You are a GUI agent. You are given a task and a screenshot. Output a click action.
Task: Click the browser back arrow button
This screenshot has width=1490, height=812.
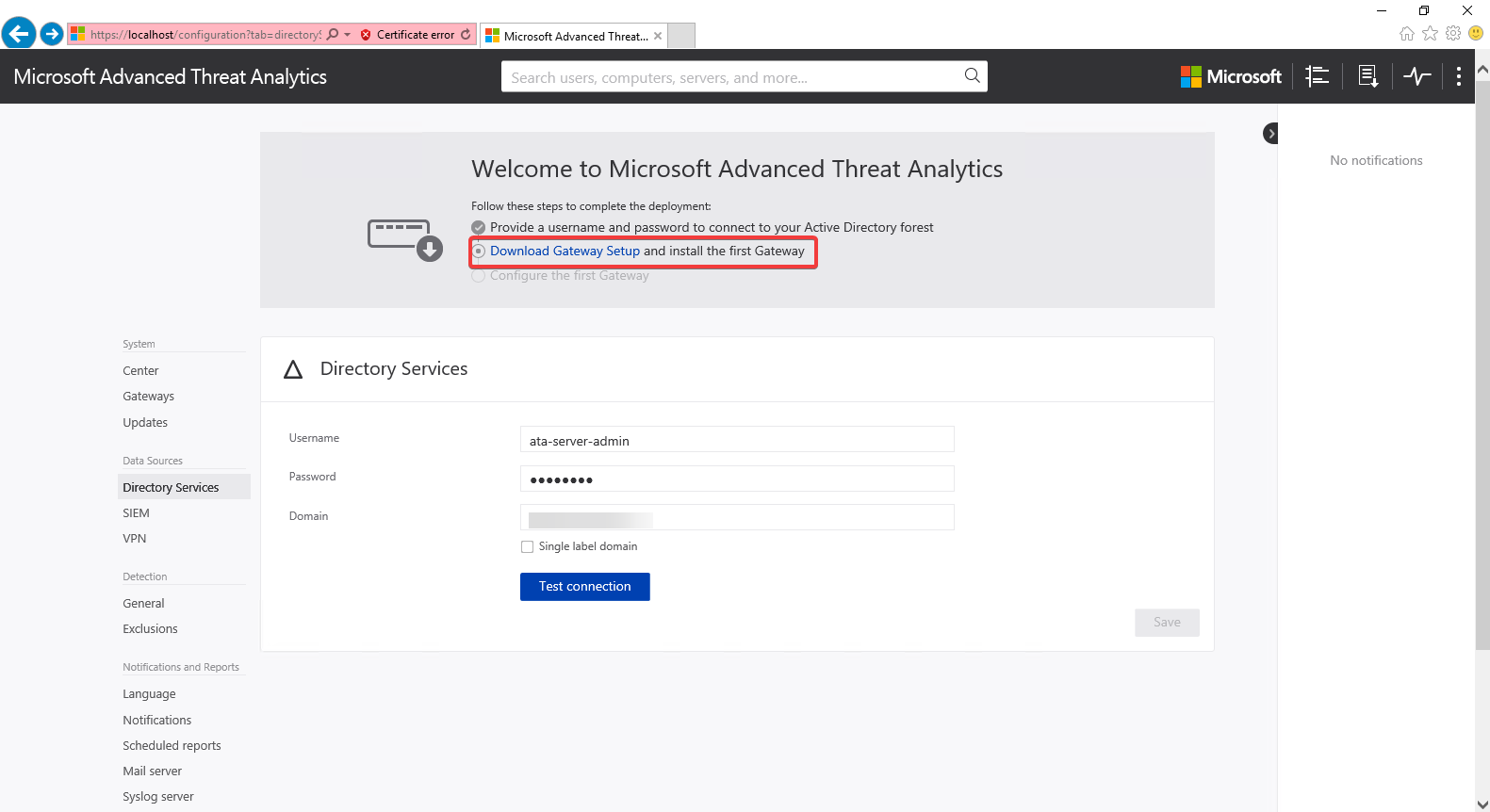tap(19, 34)
